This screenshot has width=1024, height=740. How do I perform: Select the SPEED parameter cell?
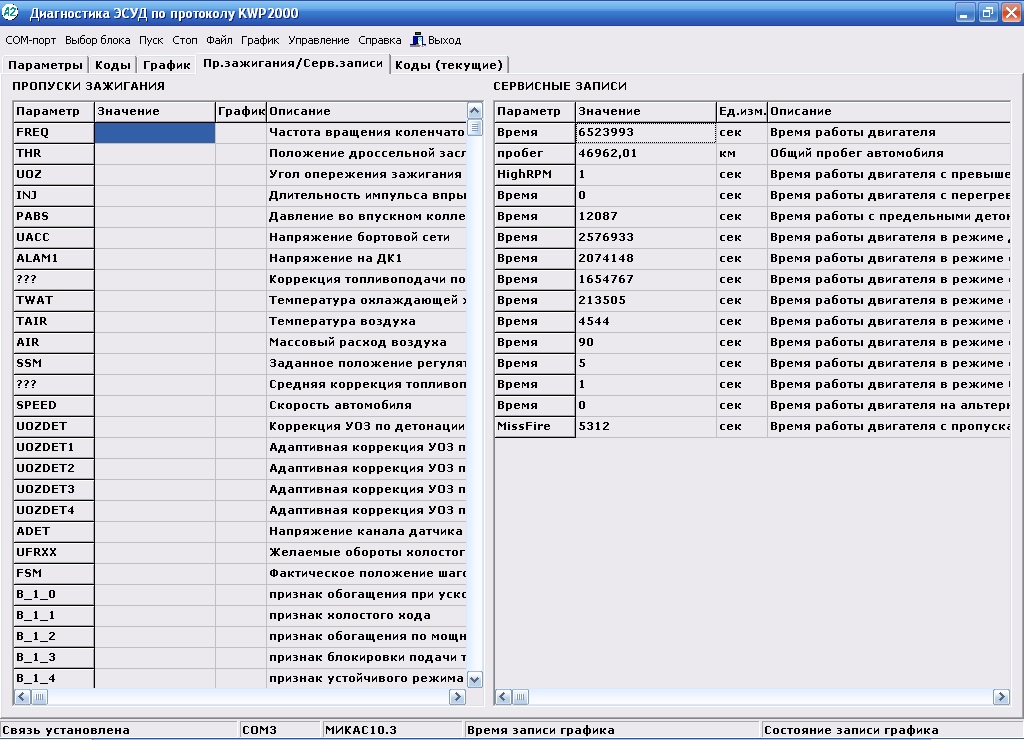54,405
